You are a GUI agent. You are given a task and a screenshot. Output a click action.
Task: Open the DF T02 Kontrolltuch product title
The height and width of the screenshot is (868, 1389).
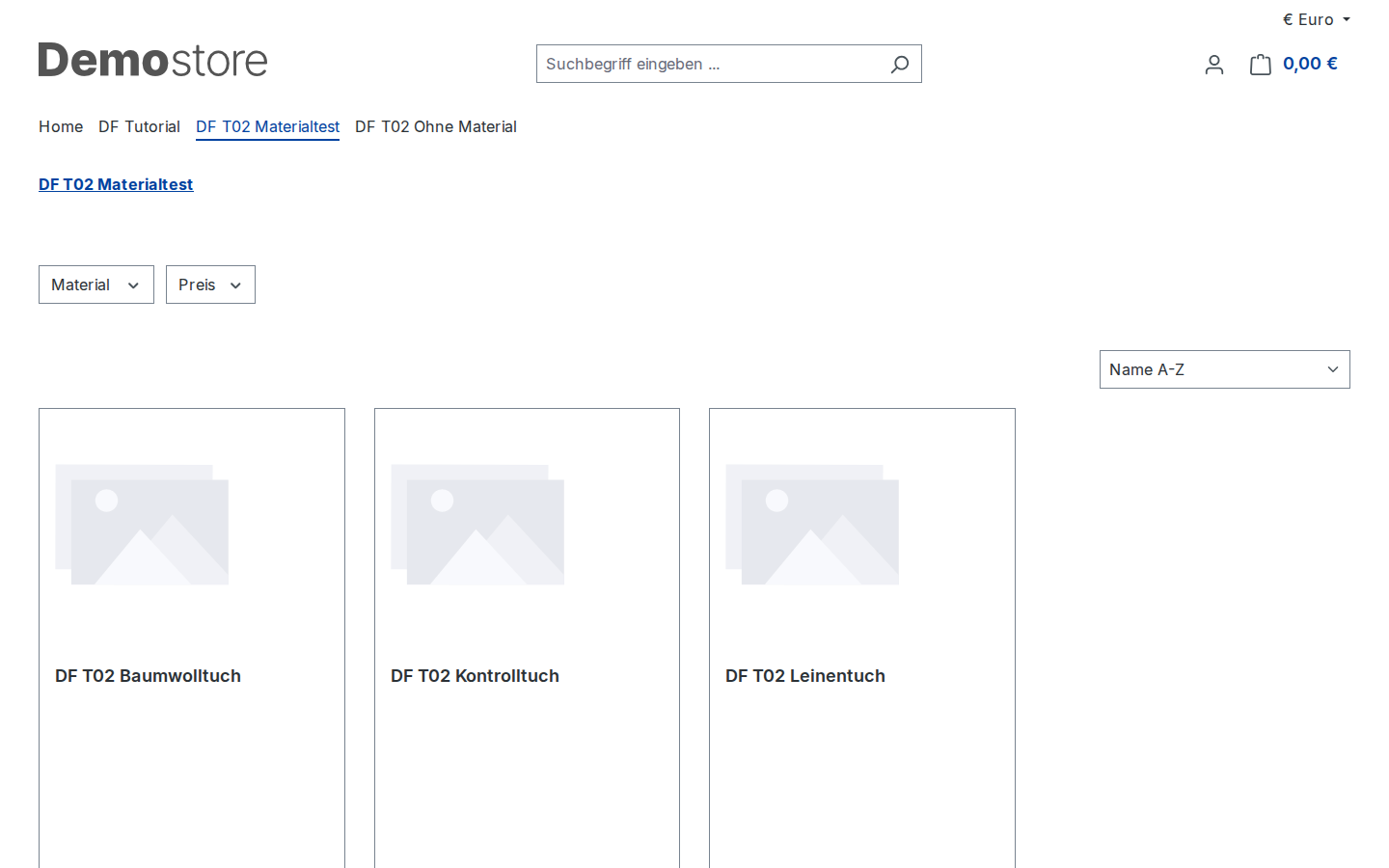(475, 676)
